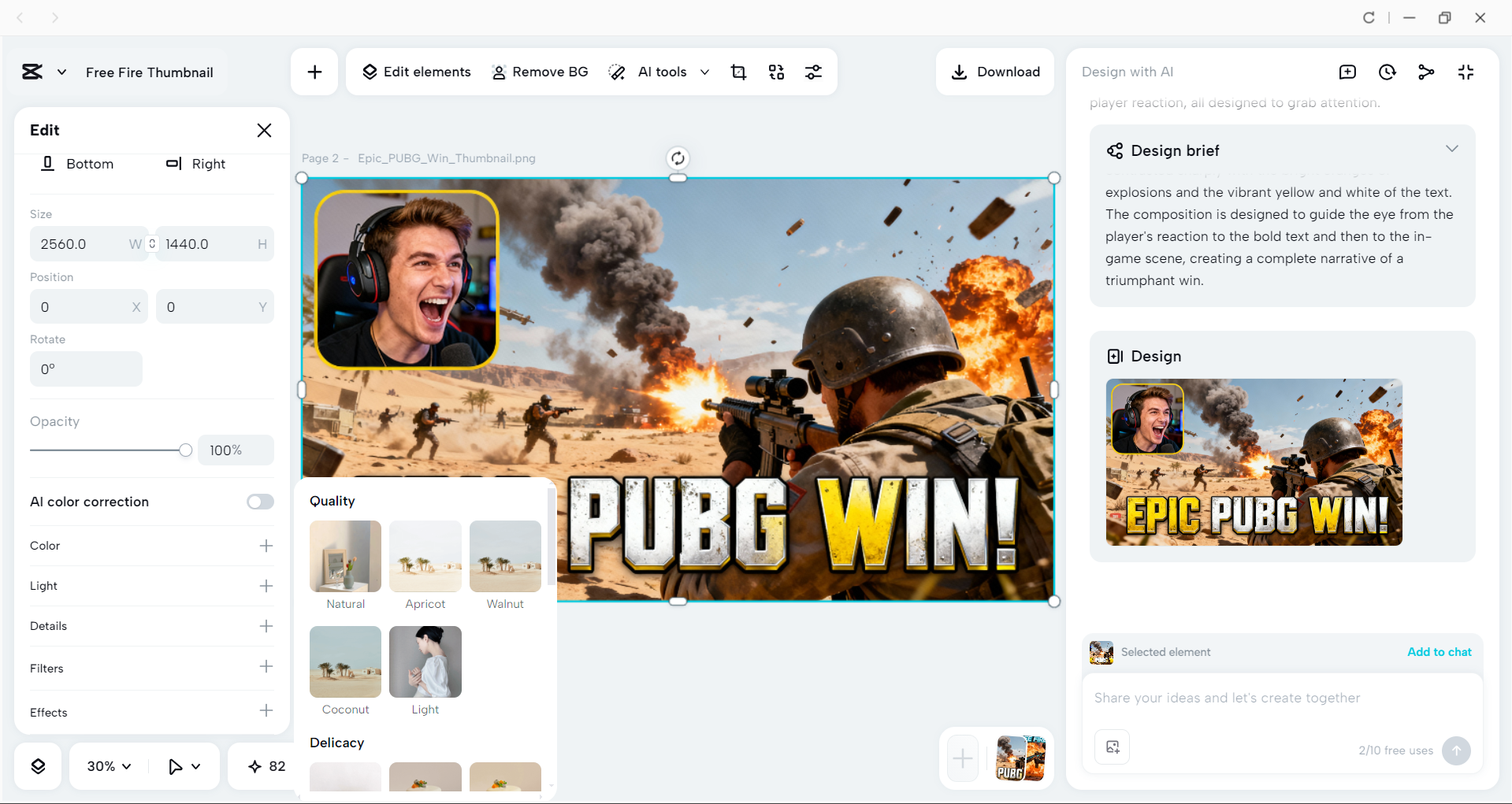Image resolution: width=1512 pixels, height=804 pixels.
Task: Expand the Light section
Action: pyautogui.click(x=266, y=586)
